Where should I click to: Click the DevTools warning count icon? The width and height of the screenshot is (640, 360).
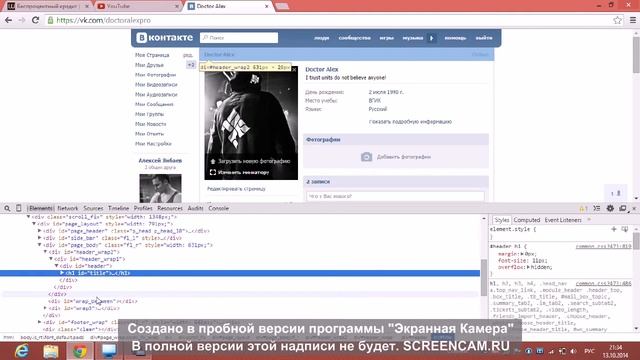coord(583,209)
